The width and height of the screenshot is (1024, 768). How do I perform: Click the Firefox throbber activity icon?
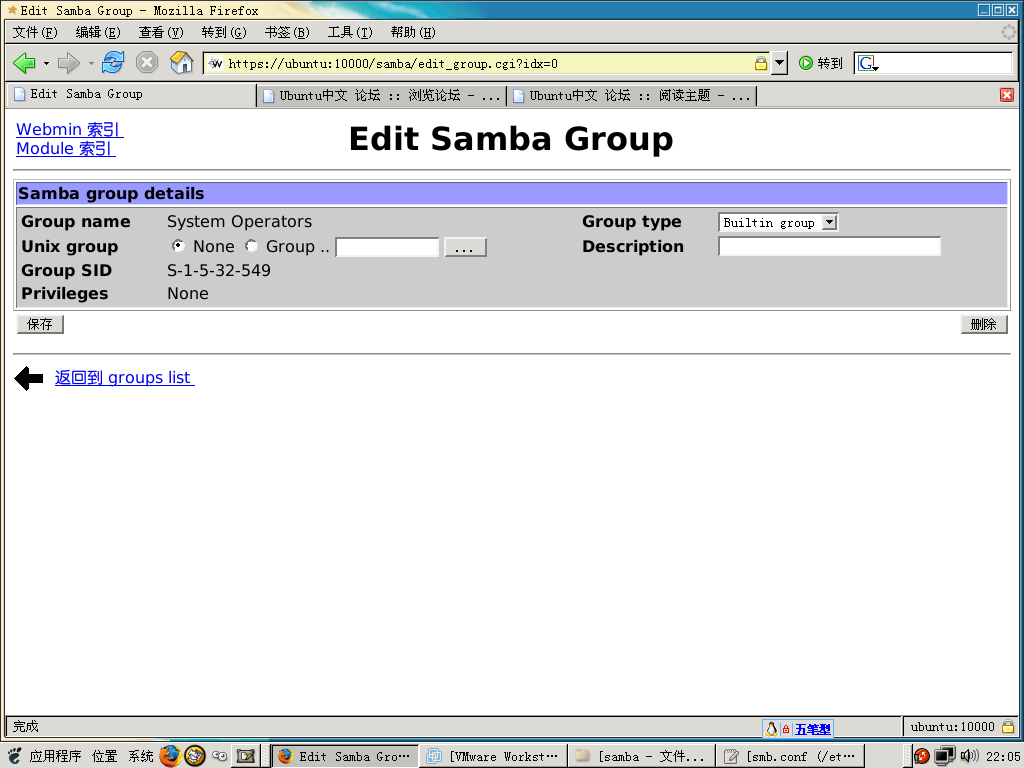[x=1009, y=31]
